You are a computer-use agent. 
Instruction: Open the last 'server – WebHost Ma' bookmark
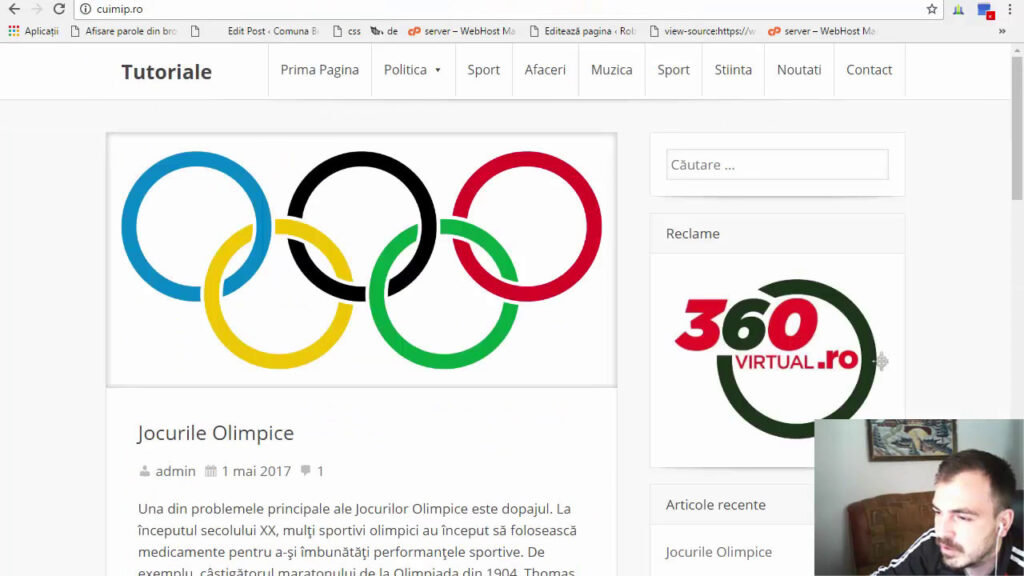point(822,31)
